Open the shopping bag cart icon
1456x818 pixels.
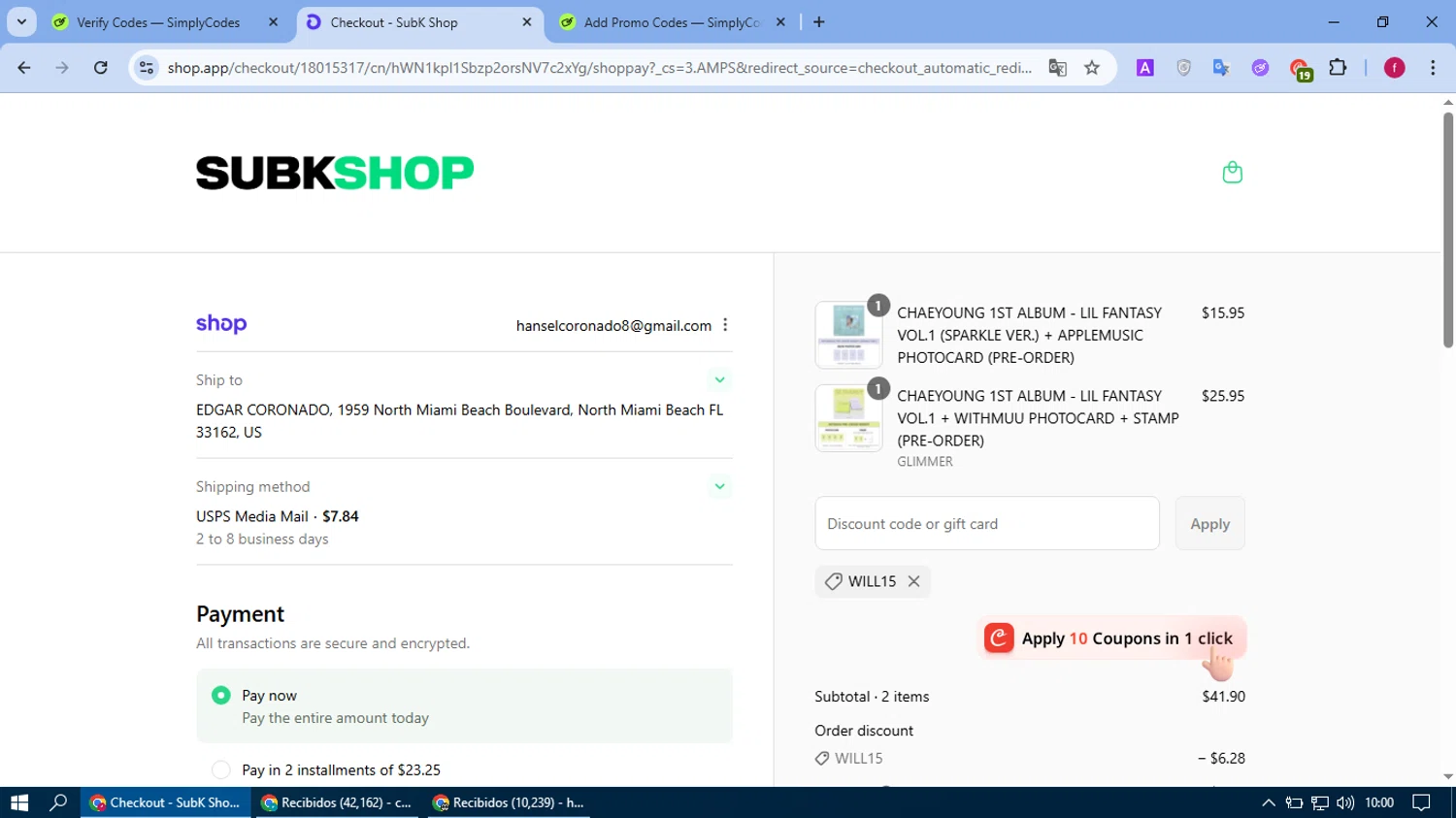tap(1232, 173)
